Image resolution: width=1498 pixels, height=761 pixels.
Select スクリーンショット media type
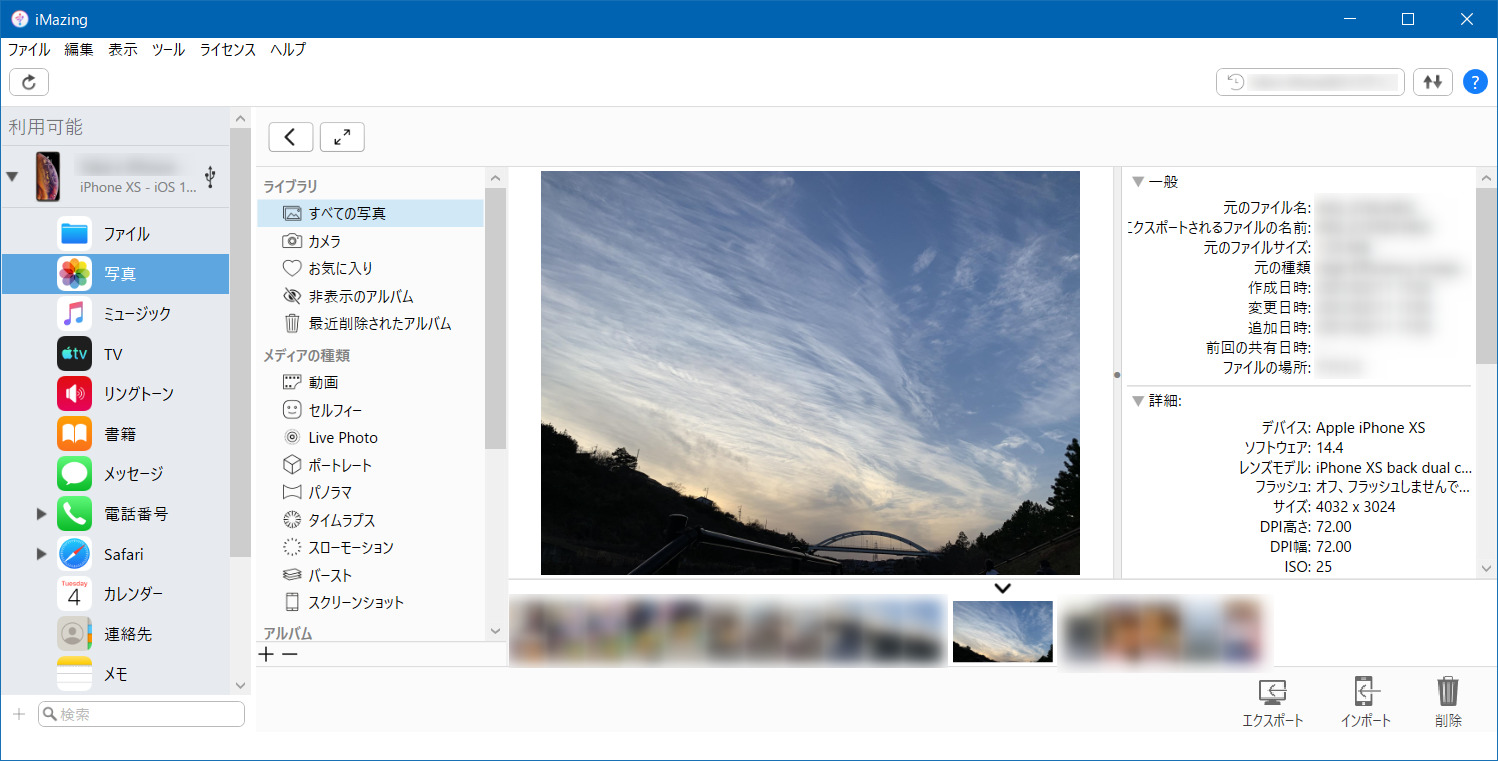370,602
